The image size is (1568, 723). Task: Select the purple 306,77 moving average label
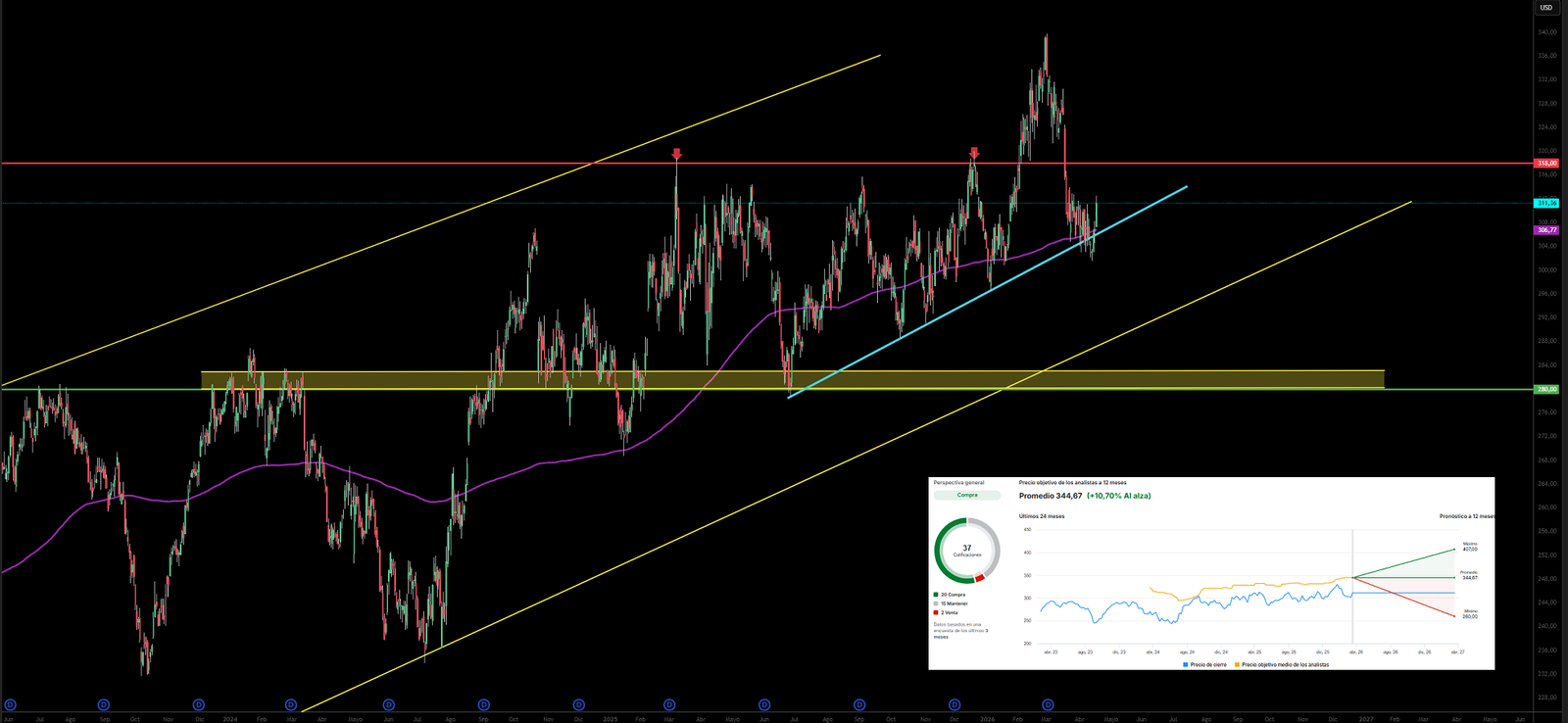click(1546, 230)
